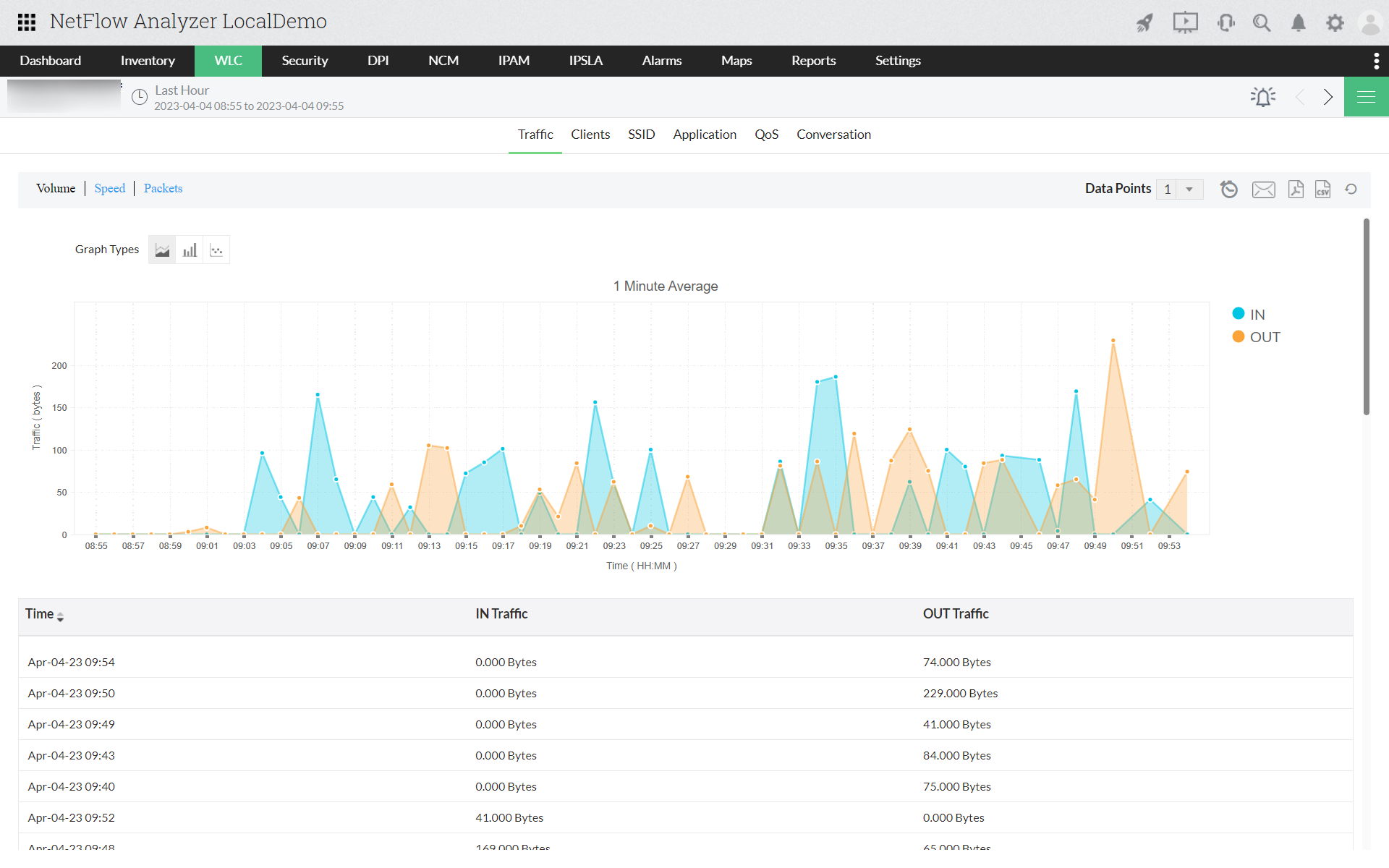Open the IPAM menu item
The width and height of the screenshot is (1389, 868).
pyautogui.click(x=514, y=61)
